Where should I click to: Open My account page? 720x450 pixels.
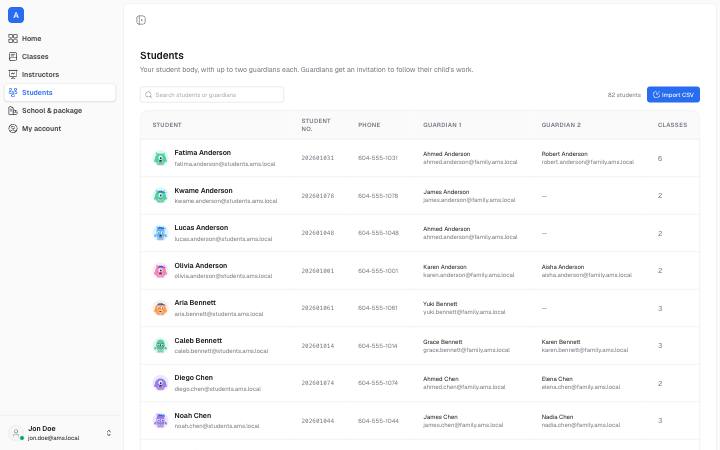pos(60,129)
